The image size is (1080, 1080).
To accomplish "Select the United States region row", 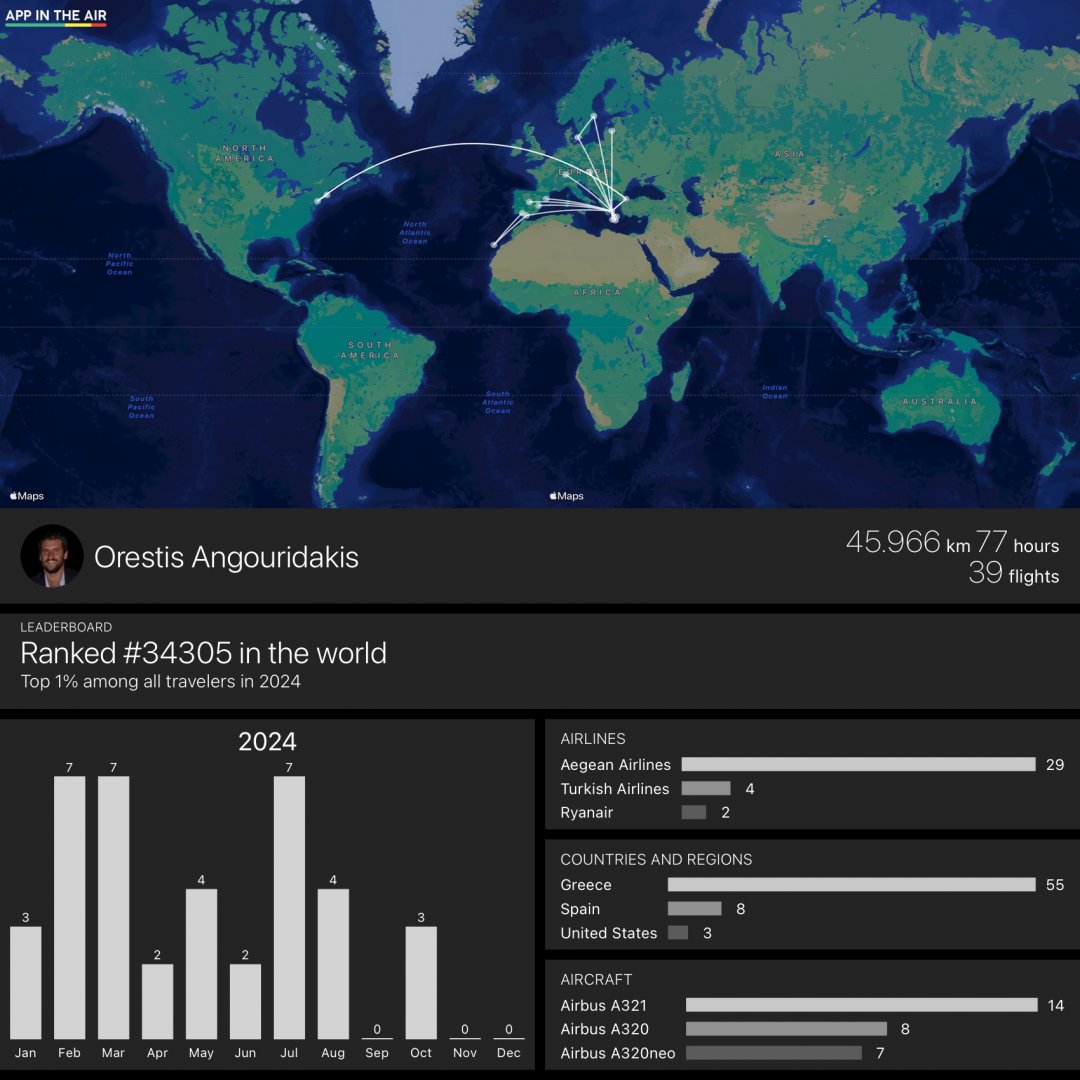I will click(x=608, y=933).
